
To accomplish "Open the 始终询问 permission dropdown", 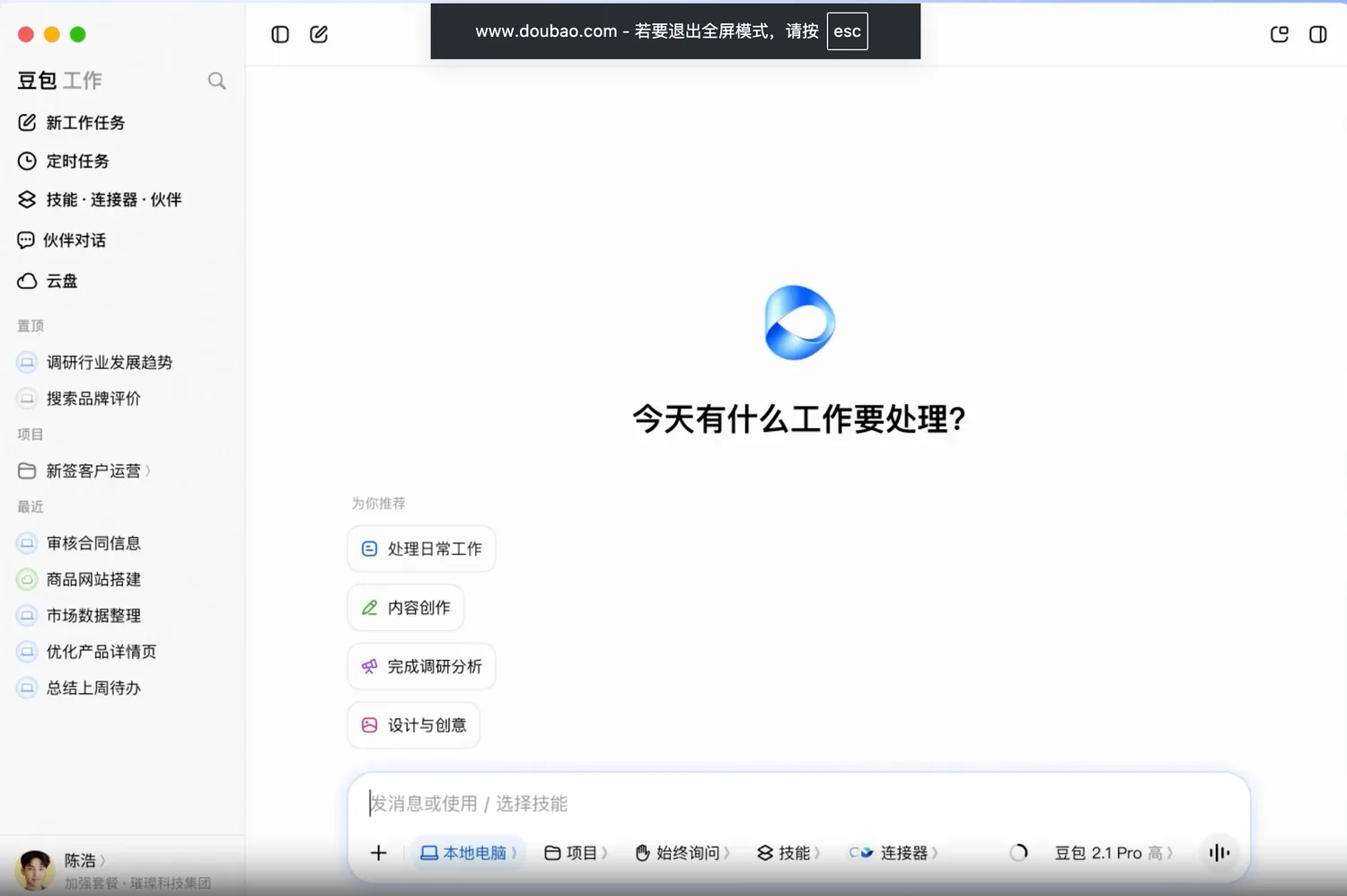I will coord(682,853).
